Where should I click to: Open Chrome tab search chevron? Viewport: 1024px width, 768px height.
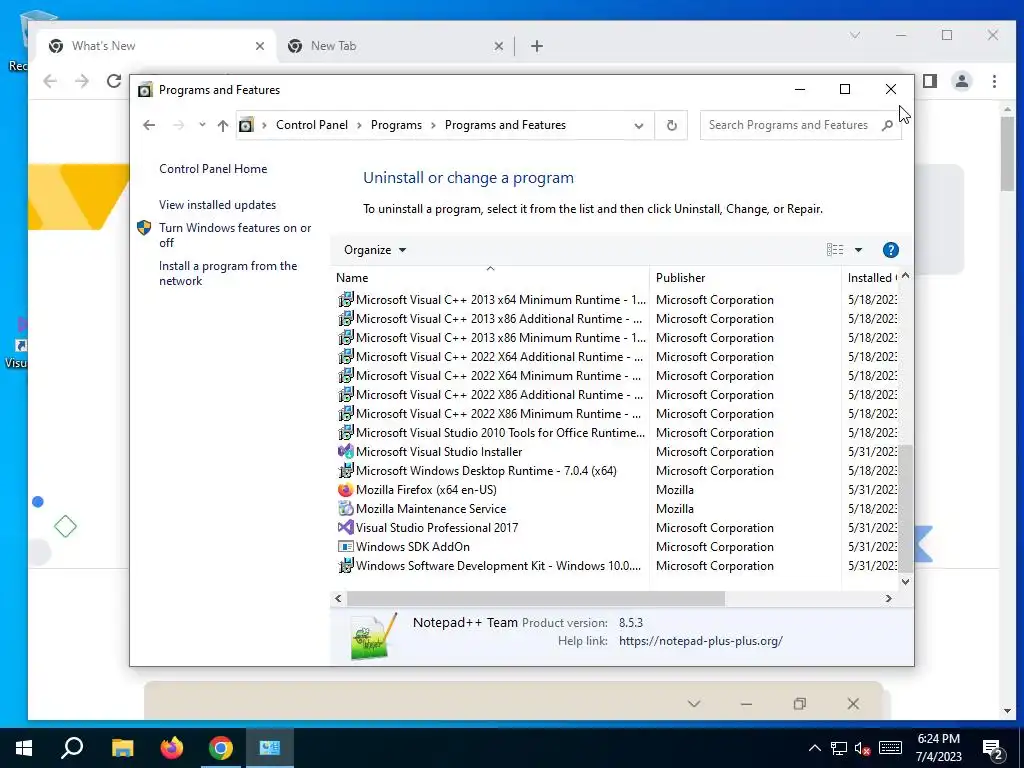pyautogui.click(x=854, y=35)
